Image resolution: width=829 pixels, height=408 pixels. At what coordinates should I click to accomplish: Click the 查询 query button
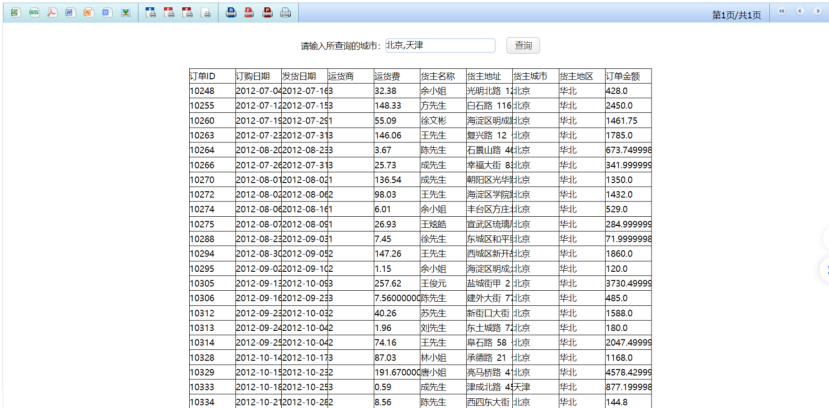523,46
